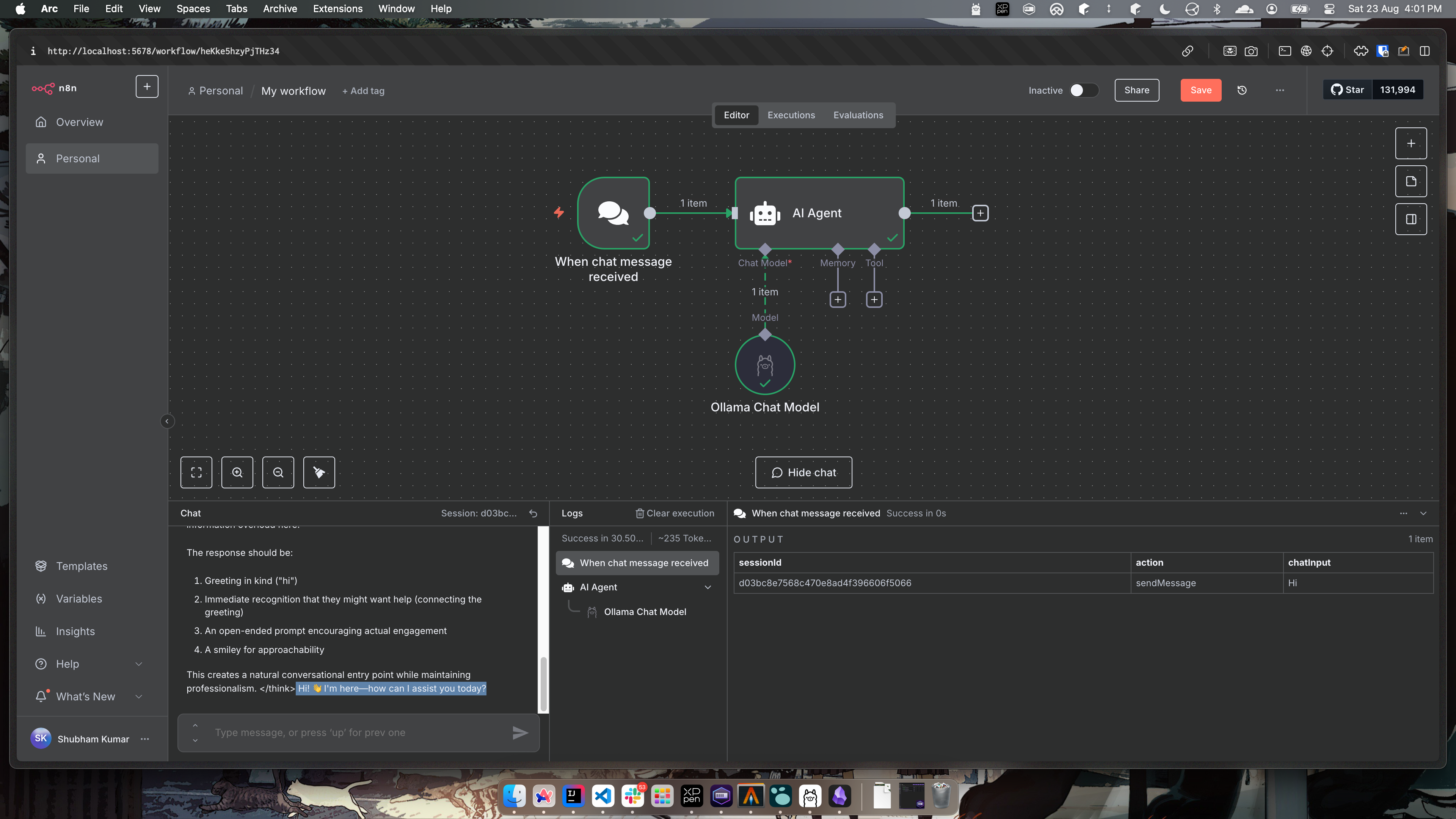Click the Ollama Chat Model node
Screen dimensions: 1456x819
765,364
